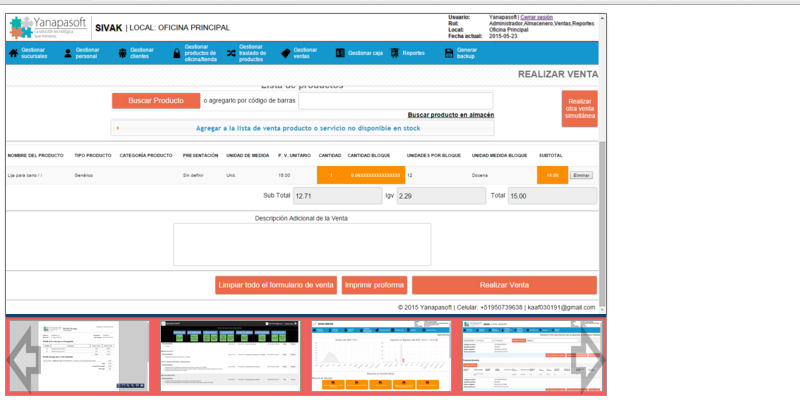800x400 pixels.
Task: Open Gestionar personal in the nav bar
Action: [84, 53]
